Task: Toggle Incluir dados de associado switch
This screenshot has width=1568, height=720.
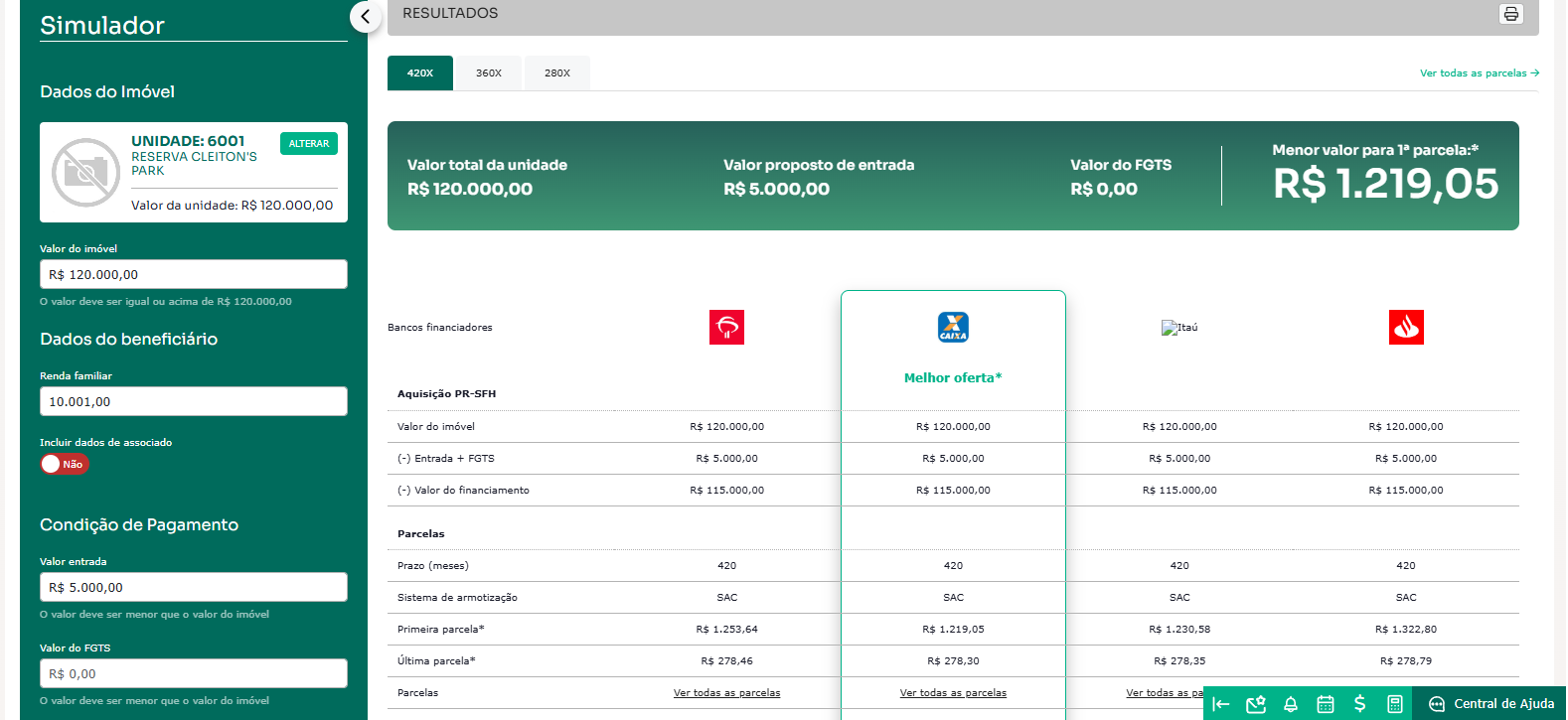Action: click(x=65, y=464)
